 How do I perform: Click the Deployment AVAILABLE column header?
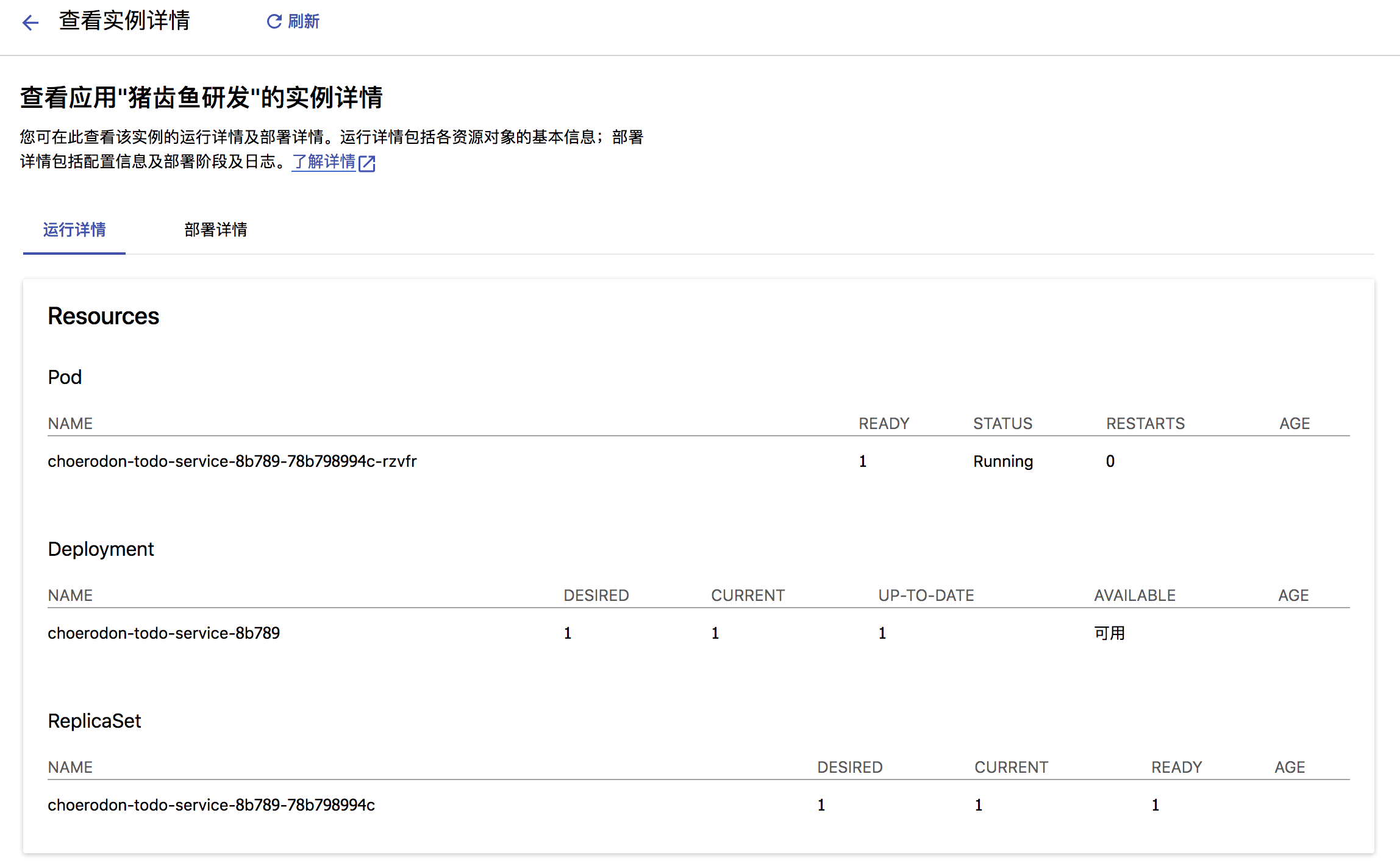click(x=1135, y=595)
